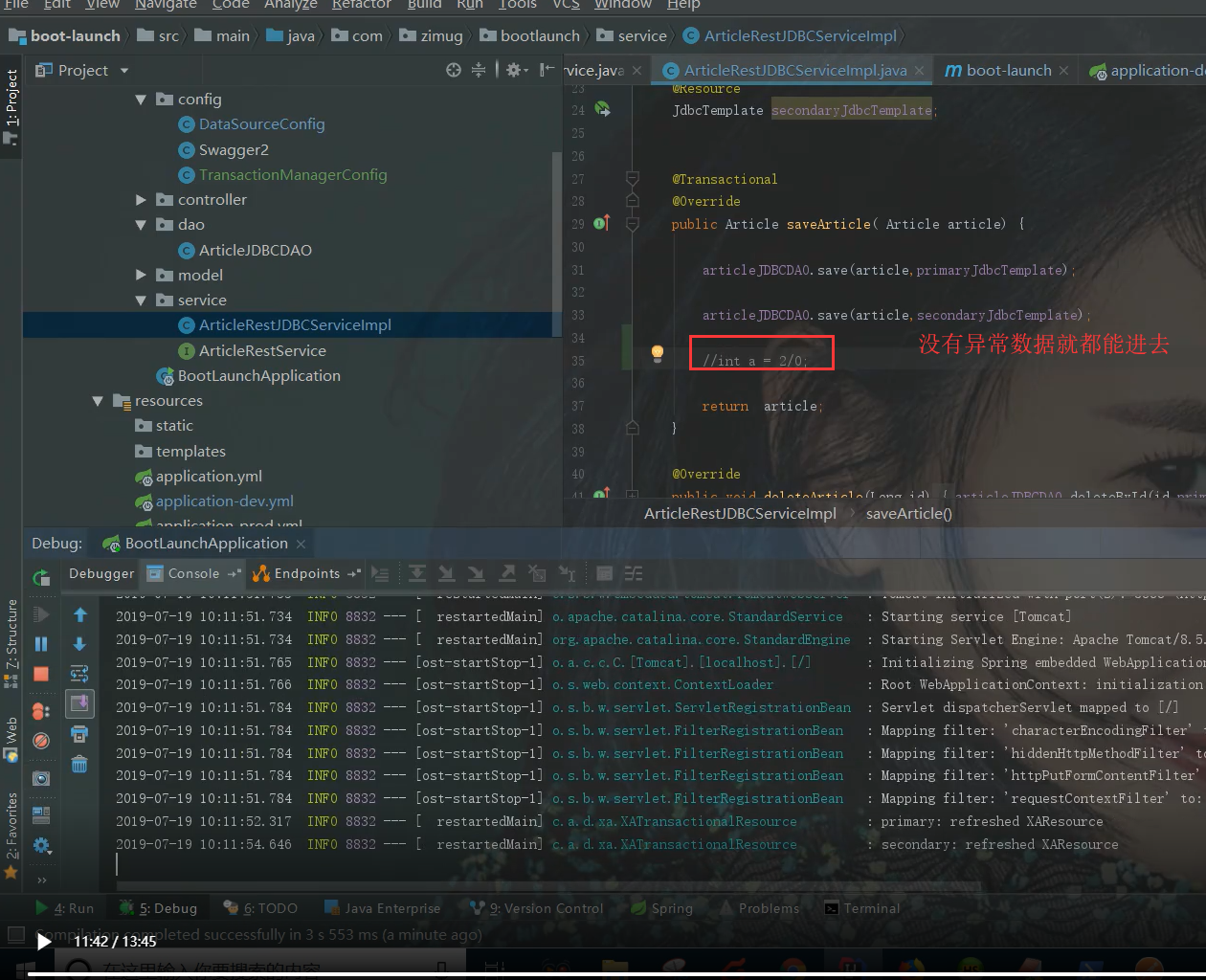Viewport: 1206px width, 980px height.
Task: Click the Rerun debug icon
Action: coord(41,577)
